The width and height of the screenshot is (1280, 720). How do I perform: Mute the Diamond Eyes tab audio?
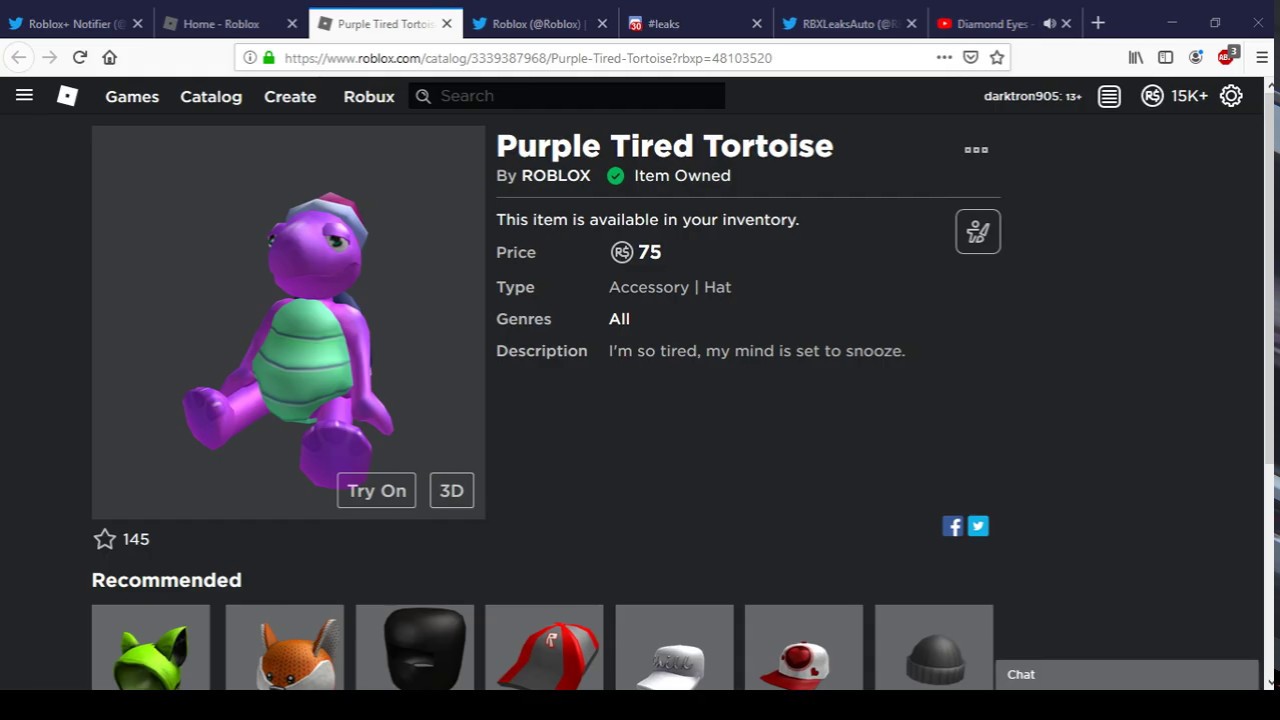tap(1049, 23)
